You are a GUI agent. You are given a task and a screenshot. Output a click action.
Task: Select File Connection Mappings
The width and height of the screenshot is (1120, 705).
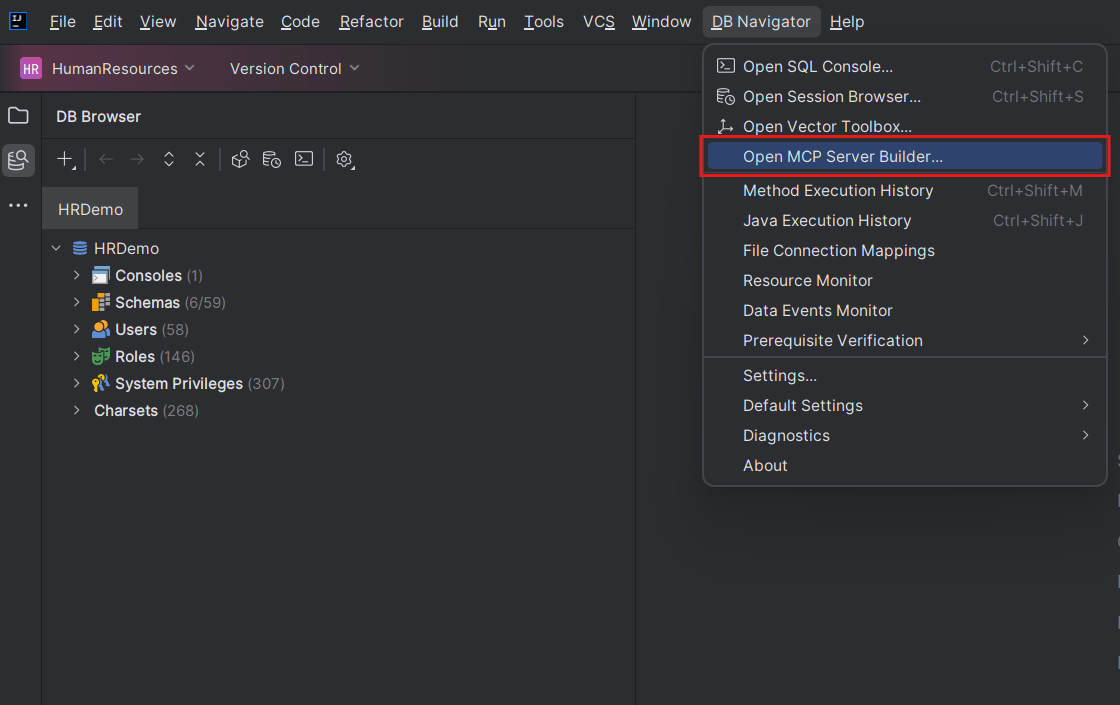pos(904,251)
